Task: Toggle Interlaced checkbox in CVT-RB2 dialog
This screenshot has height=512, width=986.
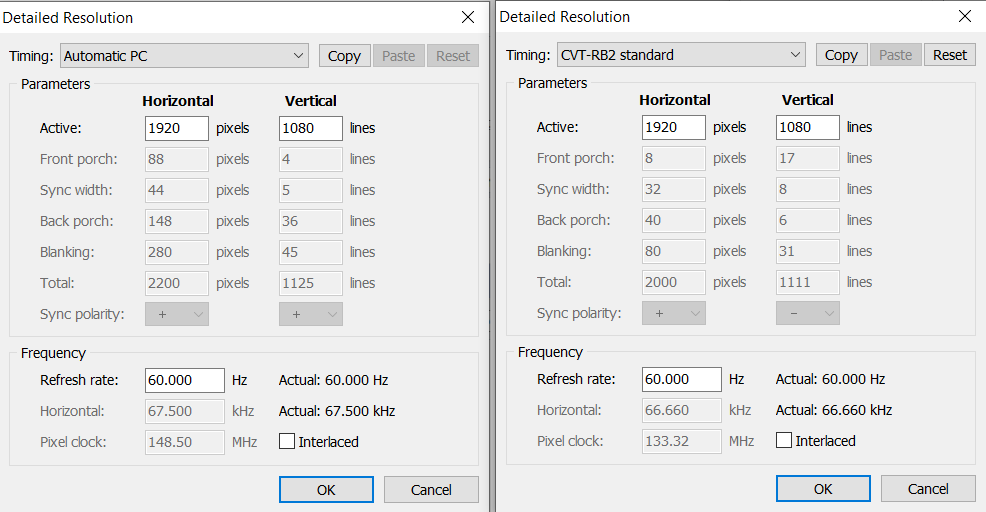Action: 784,440
